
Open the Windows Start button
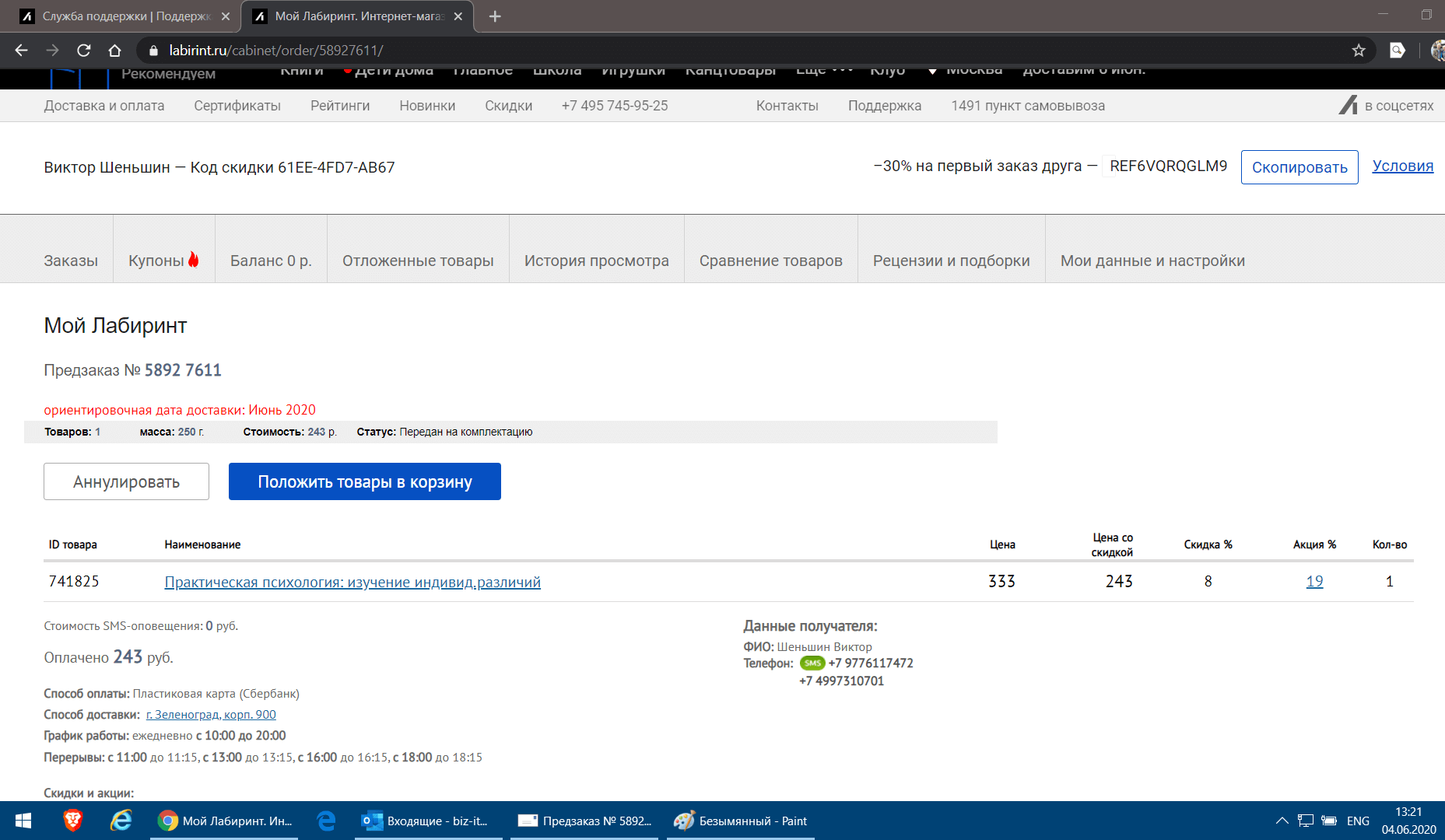(x=23, y=821)
